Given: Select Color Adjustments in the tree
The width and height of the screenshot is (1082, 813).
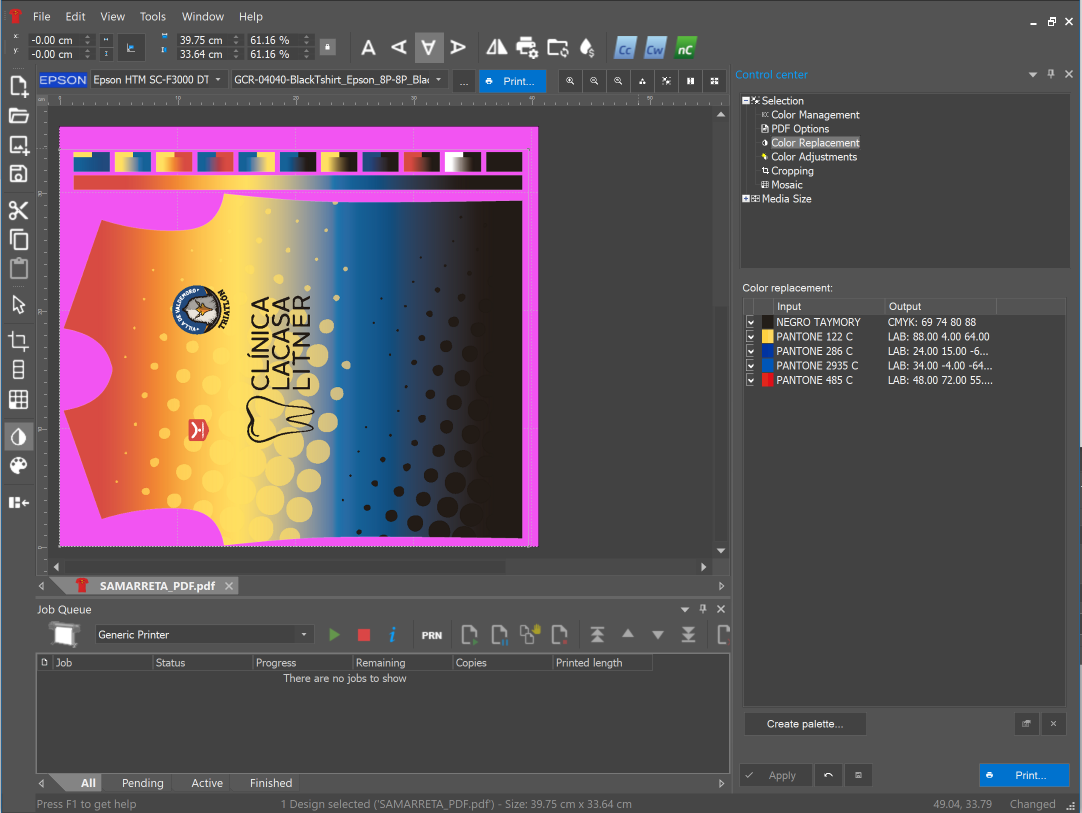Looking at the screenshot, I should (814, 157).
